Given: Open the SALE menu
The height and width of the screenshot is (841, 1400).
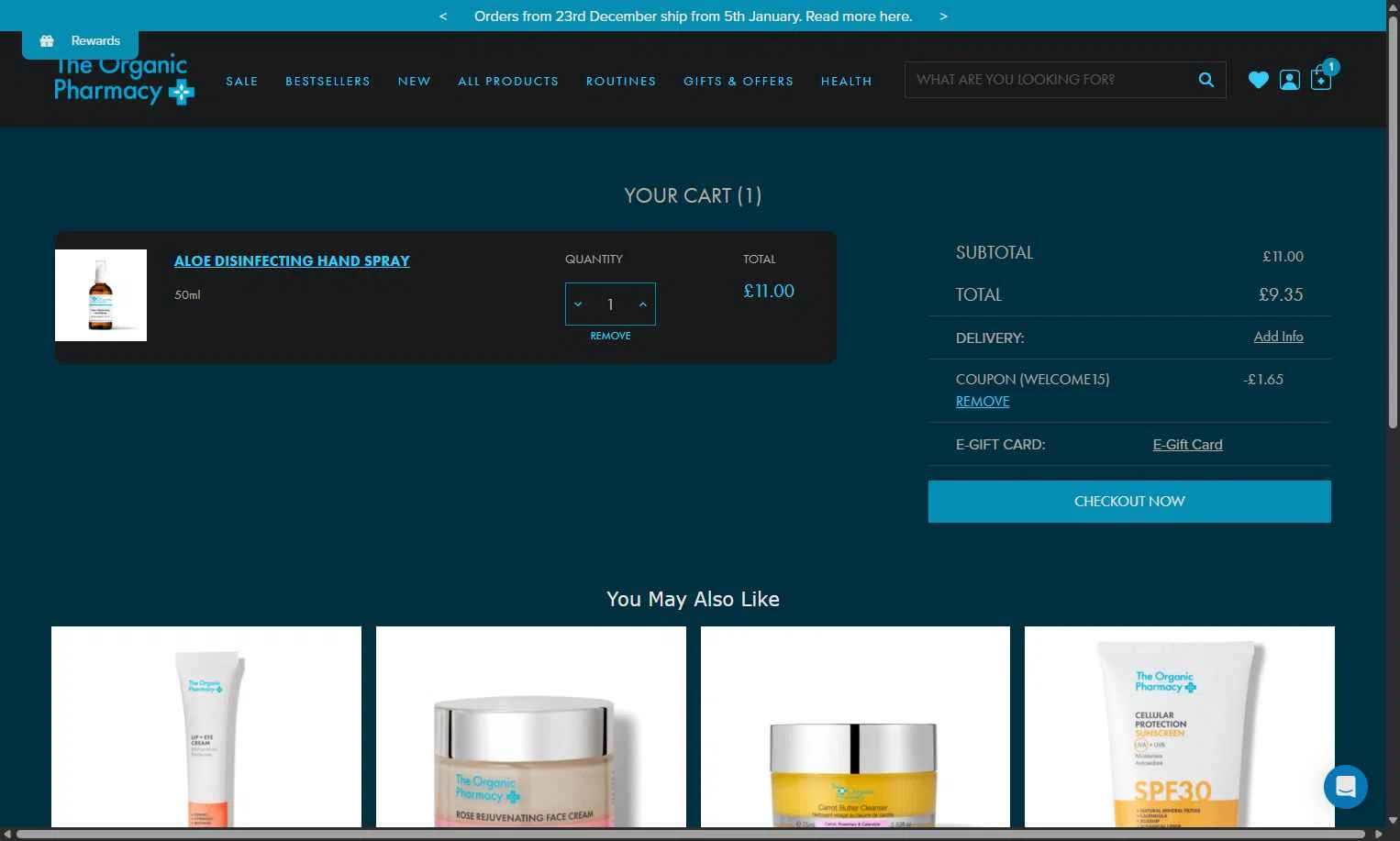Looking at the screenshot, I should coord(242,81).
